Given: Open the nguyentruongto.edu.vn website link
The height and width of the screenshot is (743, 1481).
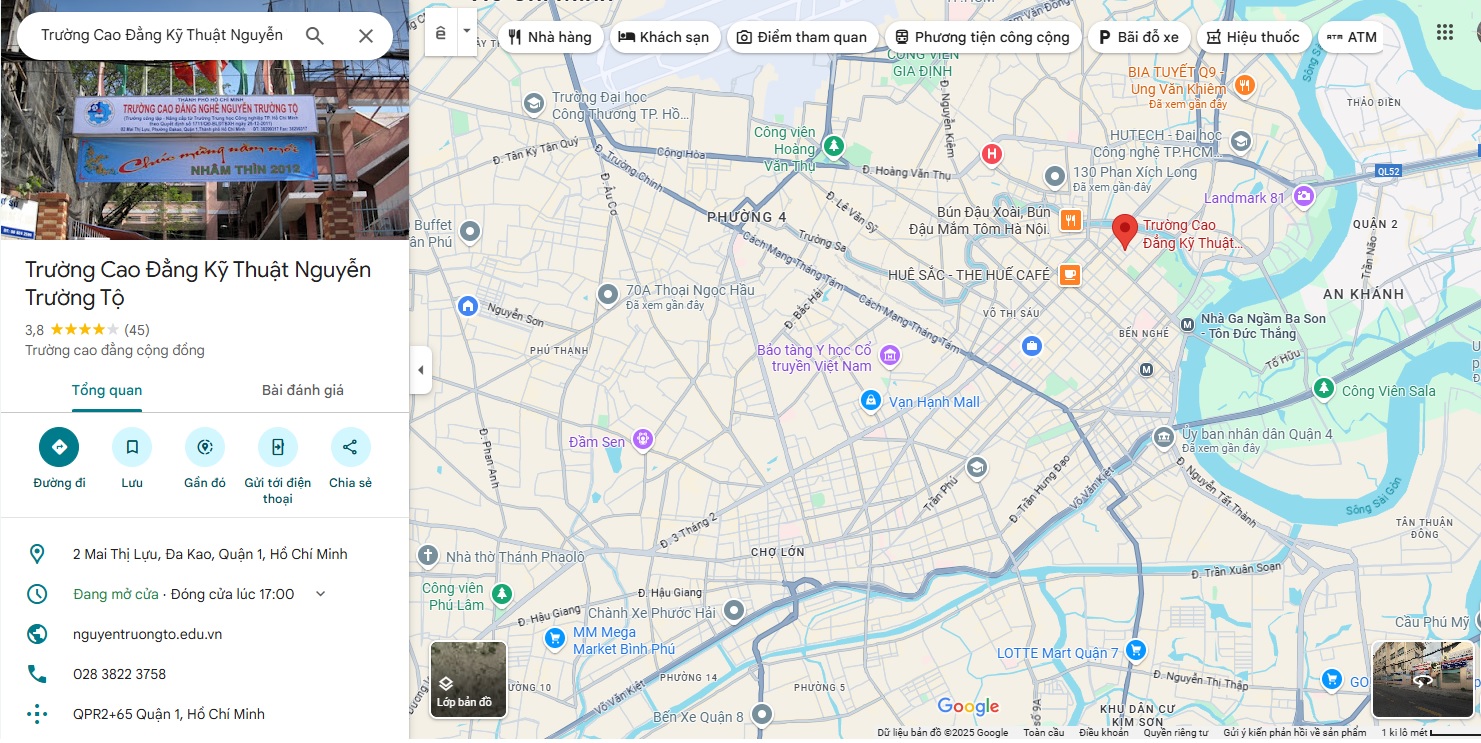Looking at the screenshot, I should pos(148,634).
